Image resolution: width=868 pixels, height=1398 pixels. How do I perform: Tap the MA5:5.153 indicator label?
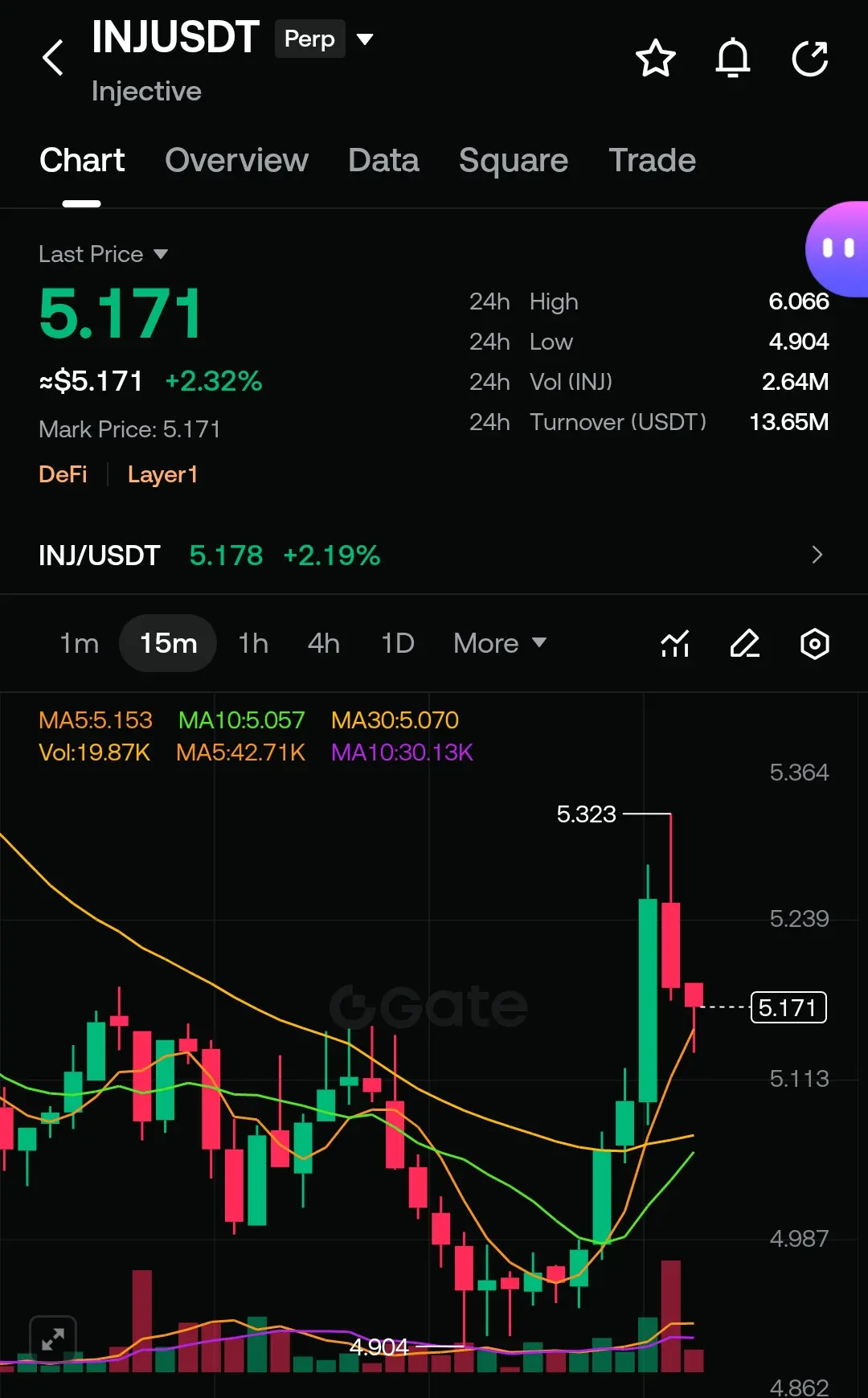(x=96, y=719)
